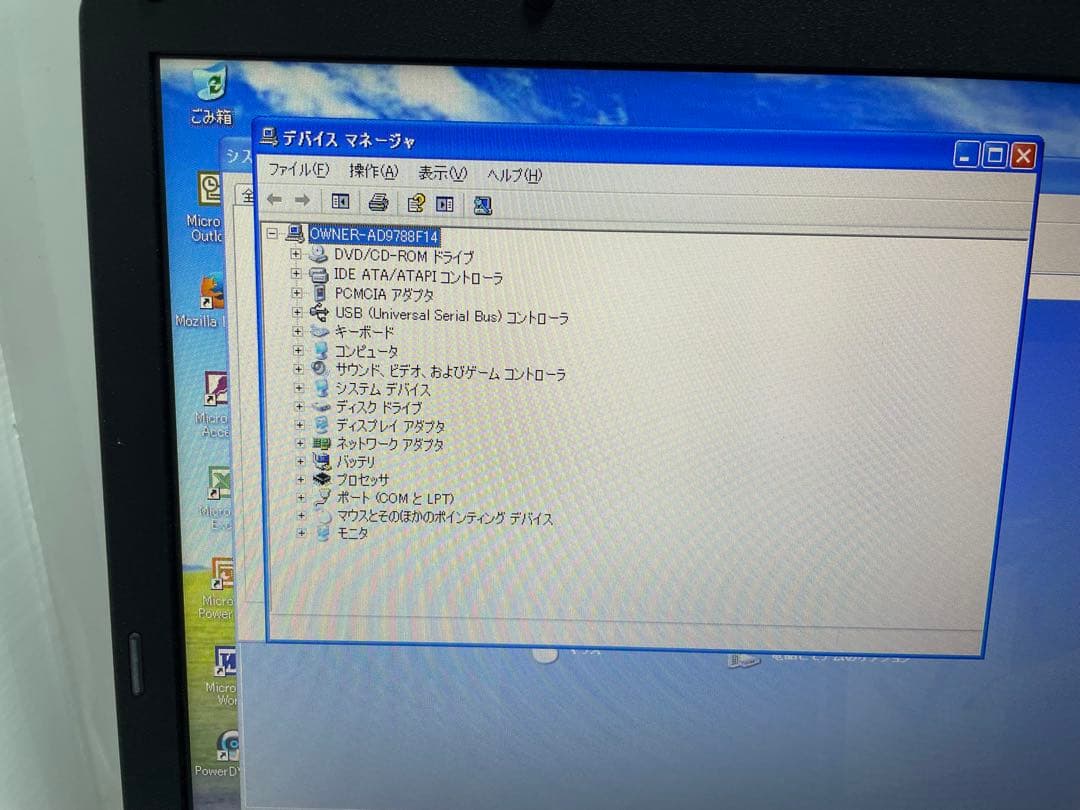Collapse the OWNER-AD9788F14 root node
Screen dimensions: 1080x810
[x=273, y=233]
